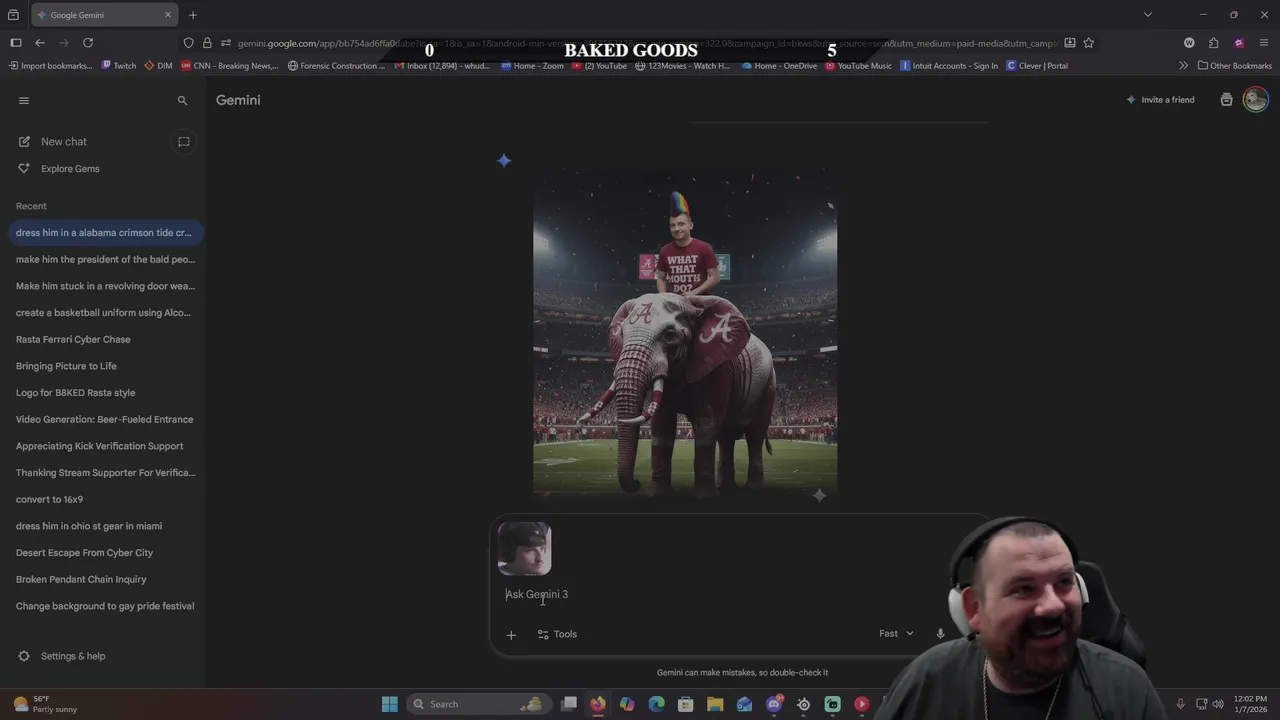Viewport: 1280px width, 720px height.
Task: Open the Clever | Portal bookmark
Action: point(1037,66)
